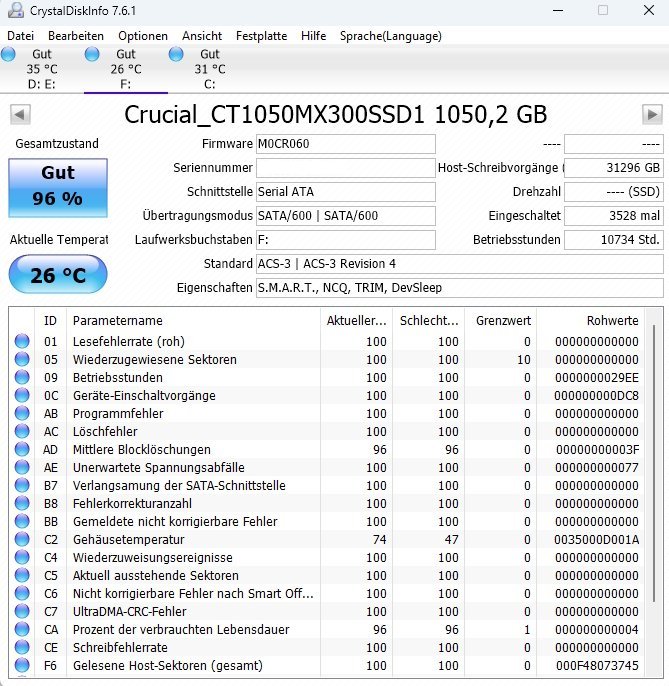
Task: Click status orb for Wiederzuweisungsereignisse row
Action: [22, 557]
